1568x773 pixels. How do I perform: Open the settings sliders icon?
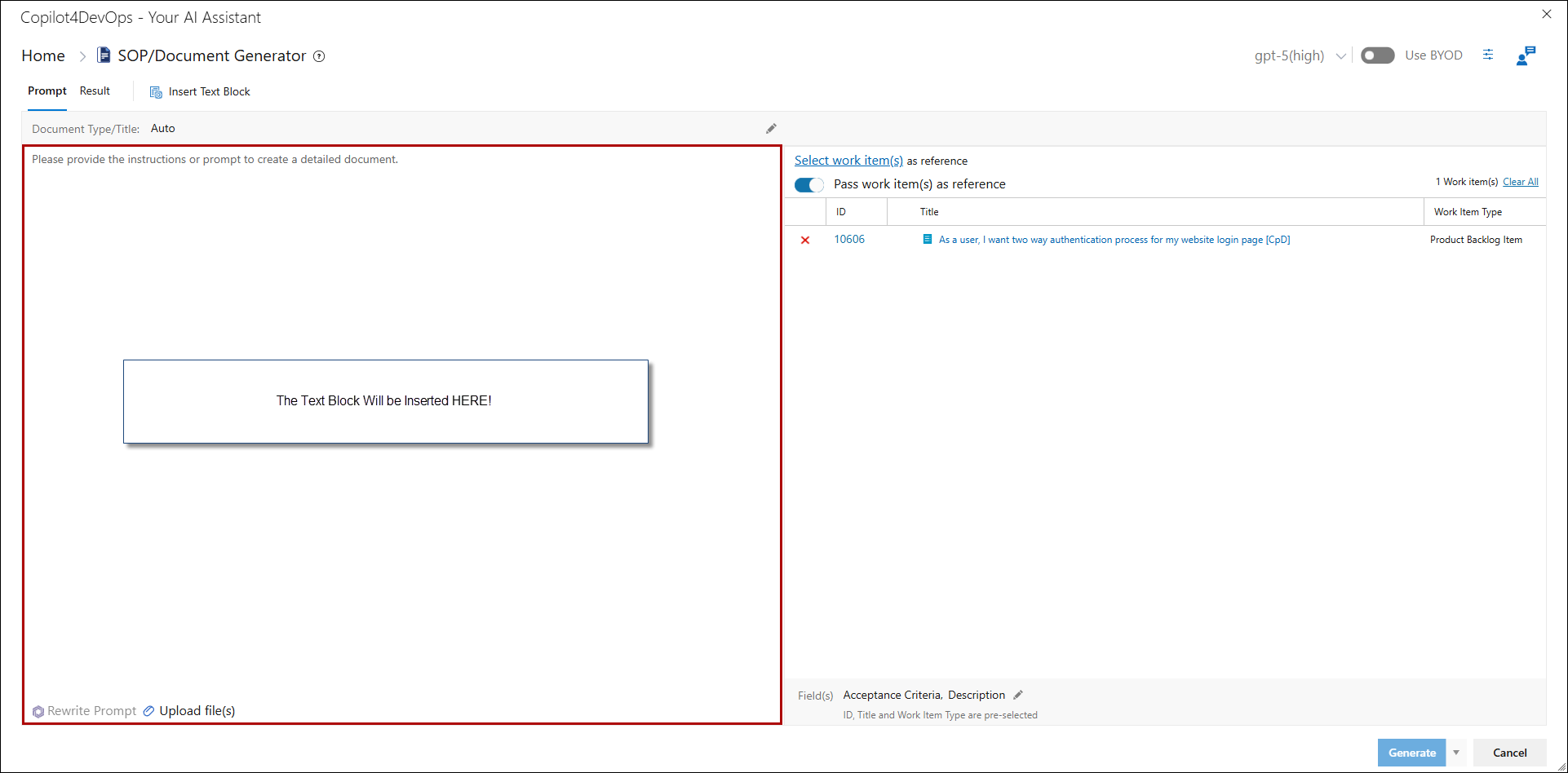tap(1488, 55)
